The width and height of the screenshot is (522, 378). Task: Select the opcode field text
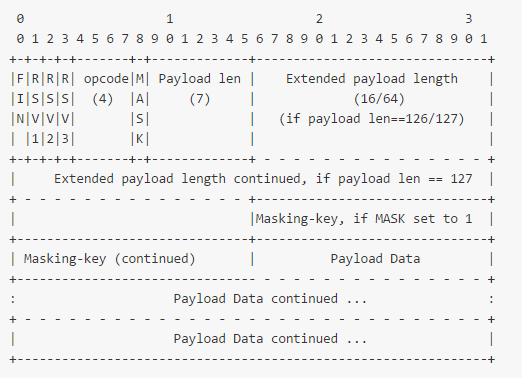tap(106, 79)
